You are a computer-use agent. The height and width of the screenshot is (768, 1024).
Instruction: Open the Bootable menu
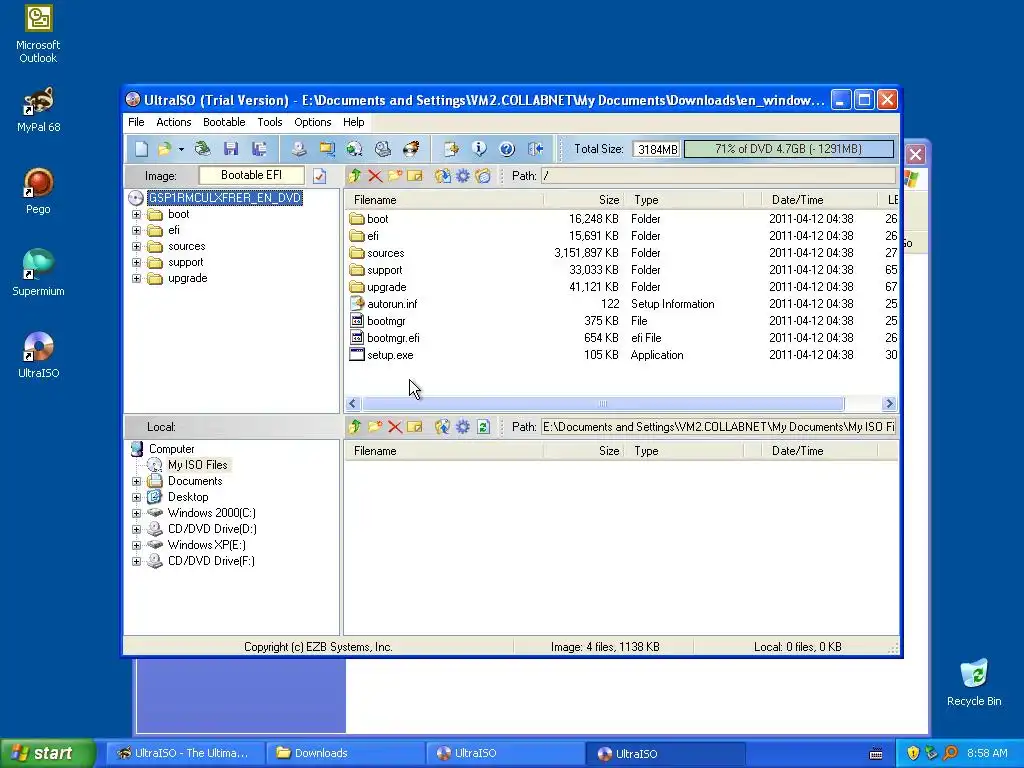click(224, 122)
